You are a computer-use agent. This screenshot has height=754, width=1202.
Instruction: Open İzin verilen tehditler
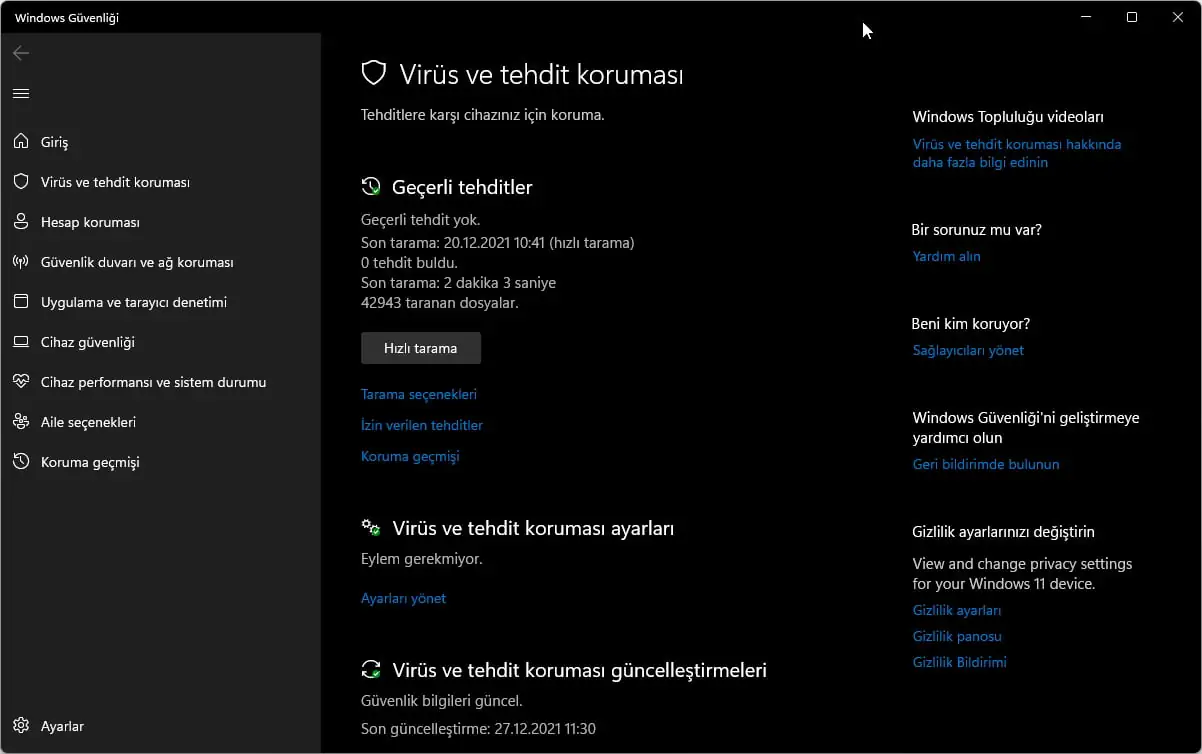422,425
